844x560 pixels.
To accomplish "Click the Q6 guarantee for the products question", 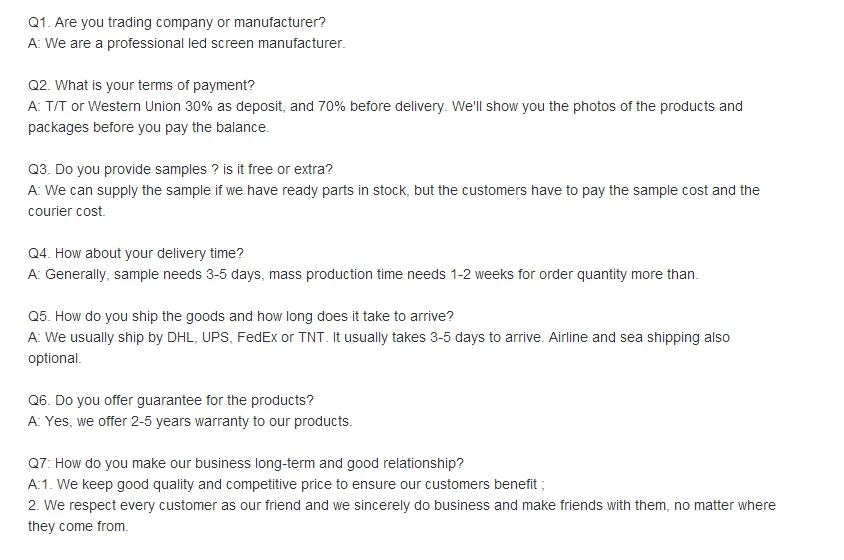I will (171, 401).
